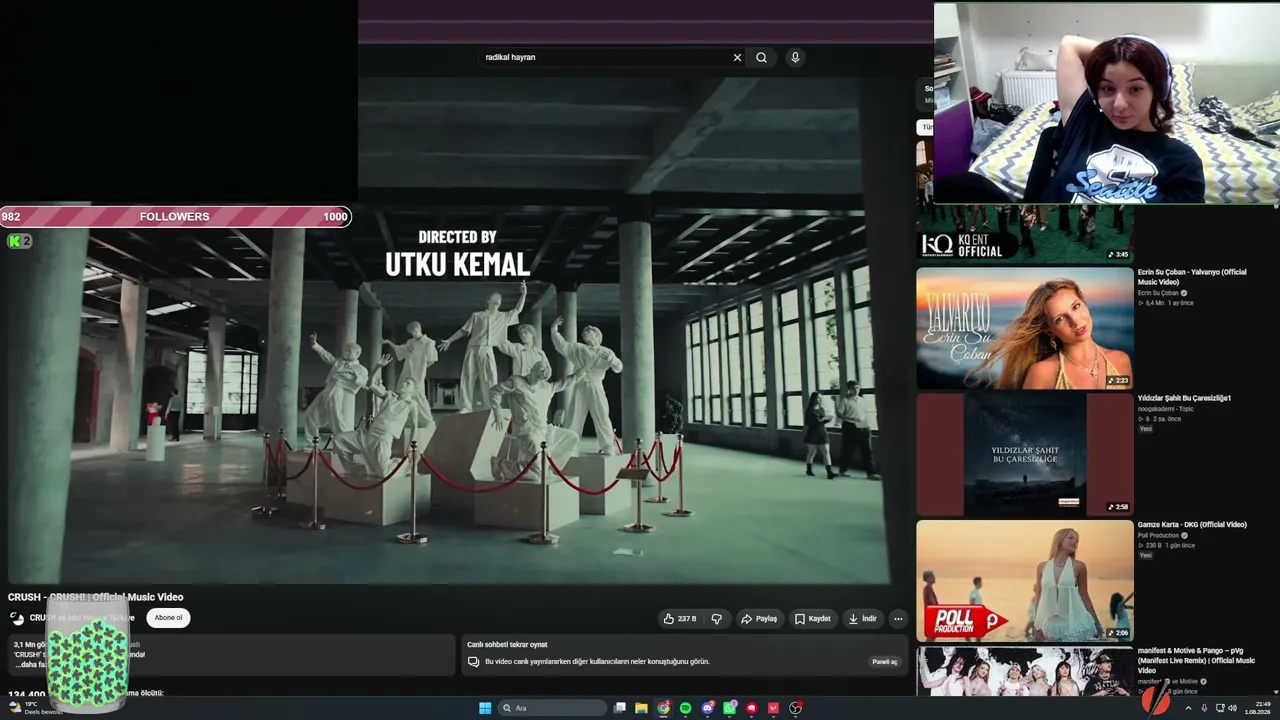Screen dimensions: 1280x720
Task: Open 'Yıldızlar Şahit Bu Çaresizliğe1' video title
Action: coord(1184,398)
